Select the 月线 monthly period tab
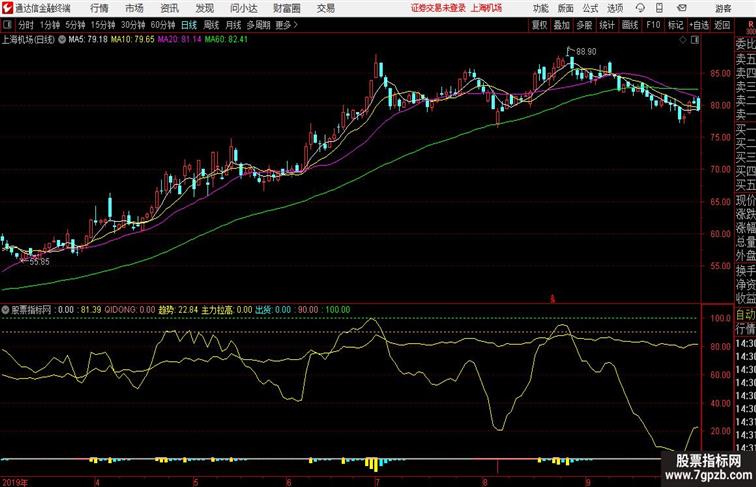Screen dimensions: 756x487 tap(233, 25)
